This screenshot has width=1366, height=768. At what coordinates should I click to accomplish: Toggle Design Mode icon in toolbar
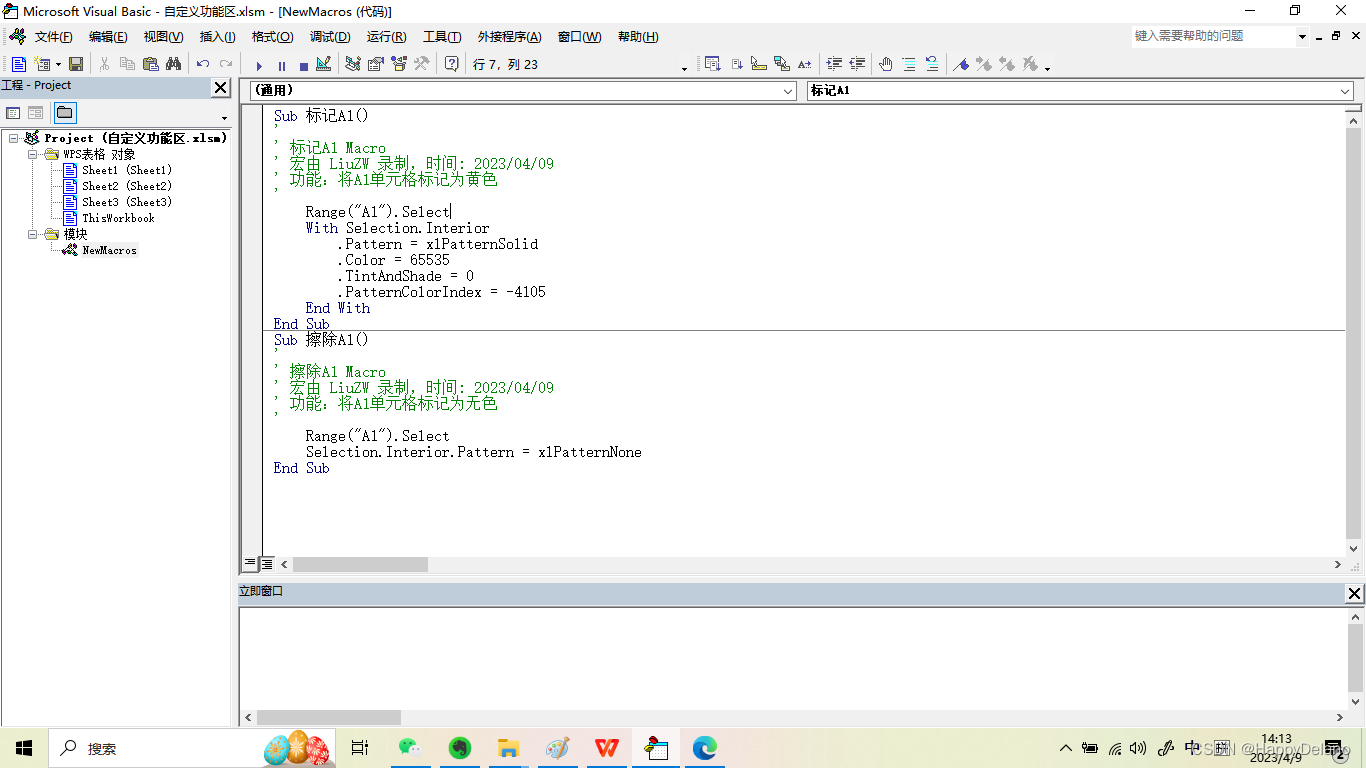click(323, 64)
